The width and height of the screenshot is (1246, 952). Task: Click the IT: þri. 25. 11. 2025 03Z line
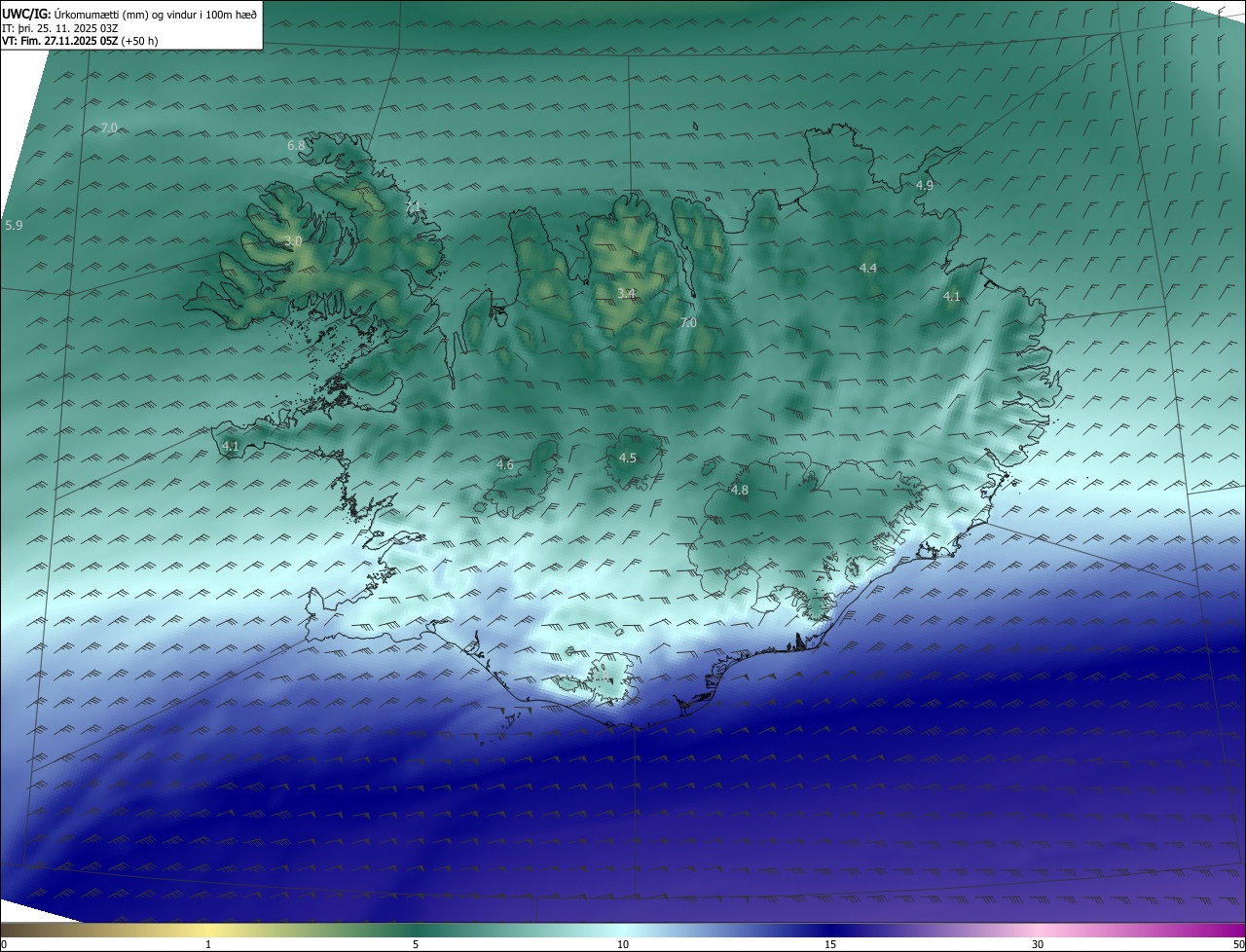(59, 27)
